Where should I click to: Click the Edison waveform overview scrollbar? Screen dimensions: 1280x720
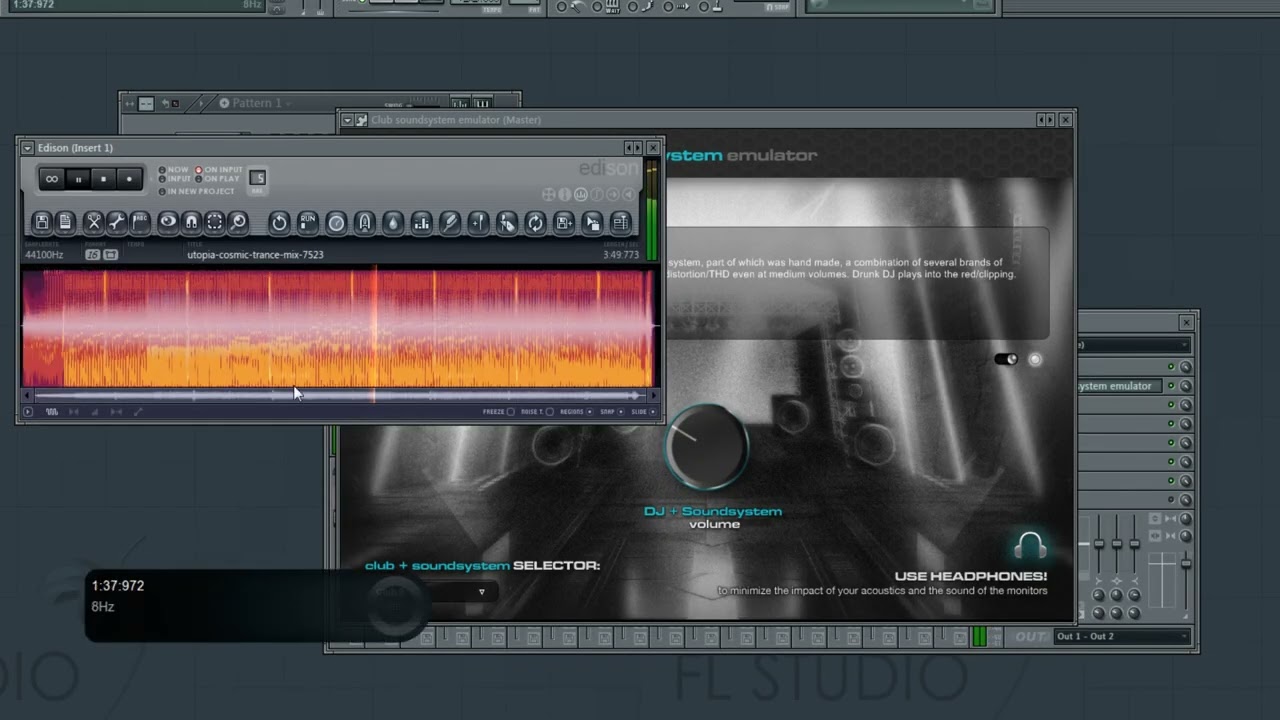coord(339,396)
